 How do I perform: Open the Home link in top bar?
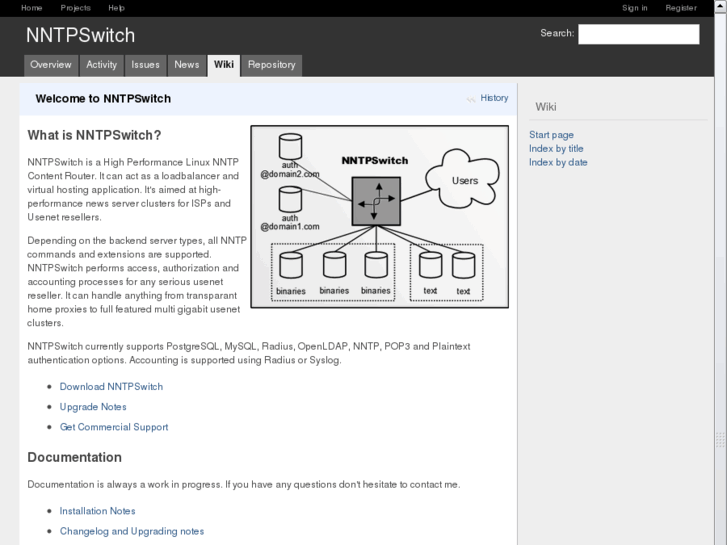click(32, 8)
